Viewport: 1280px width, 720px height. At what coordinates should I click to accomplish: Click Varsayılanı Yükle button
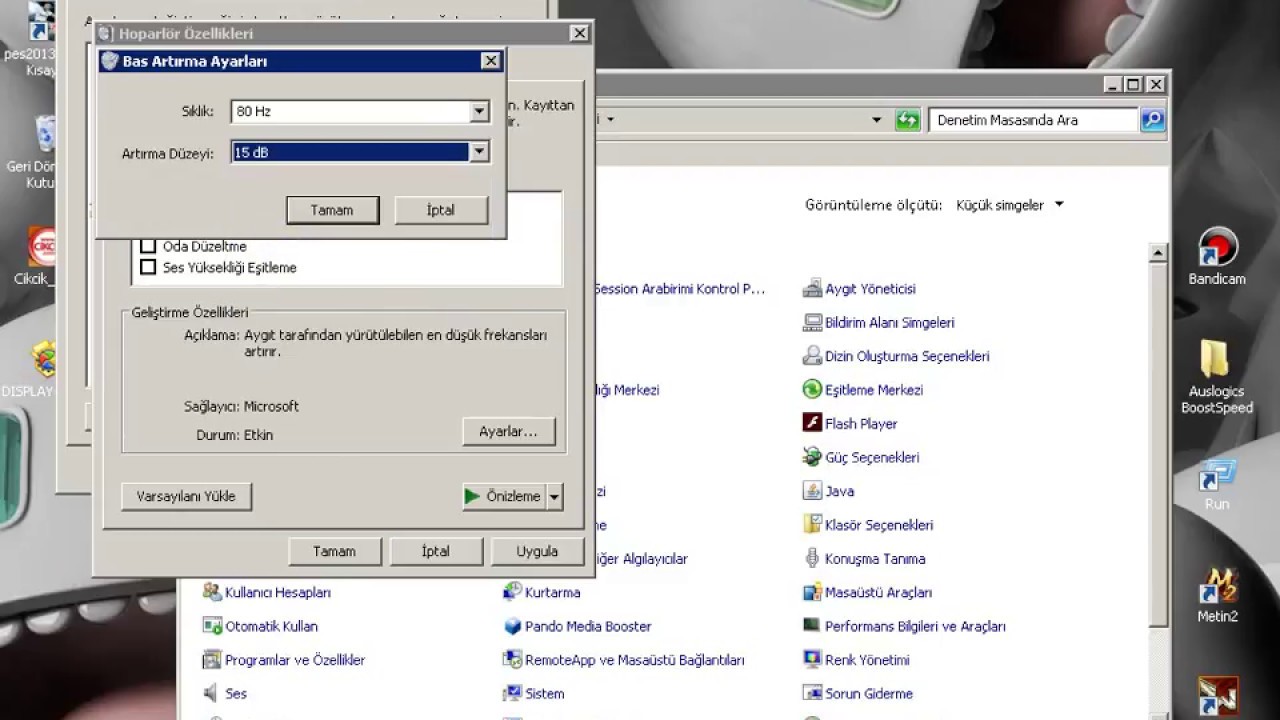coord(186,496)
